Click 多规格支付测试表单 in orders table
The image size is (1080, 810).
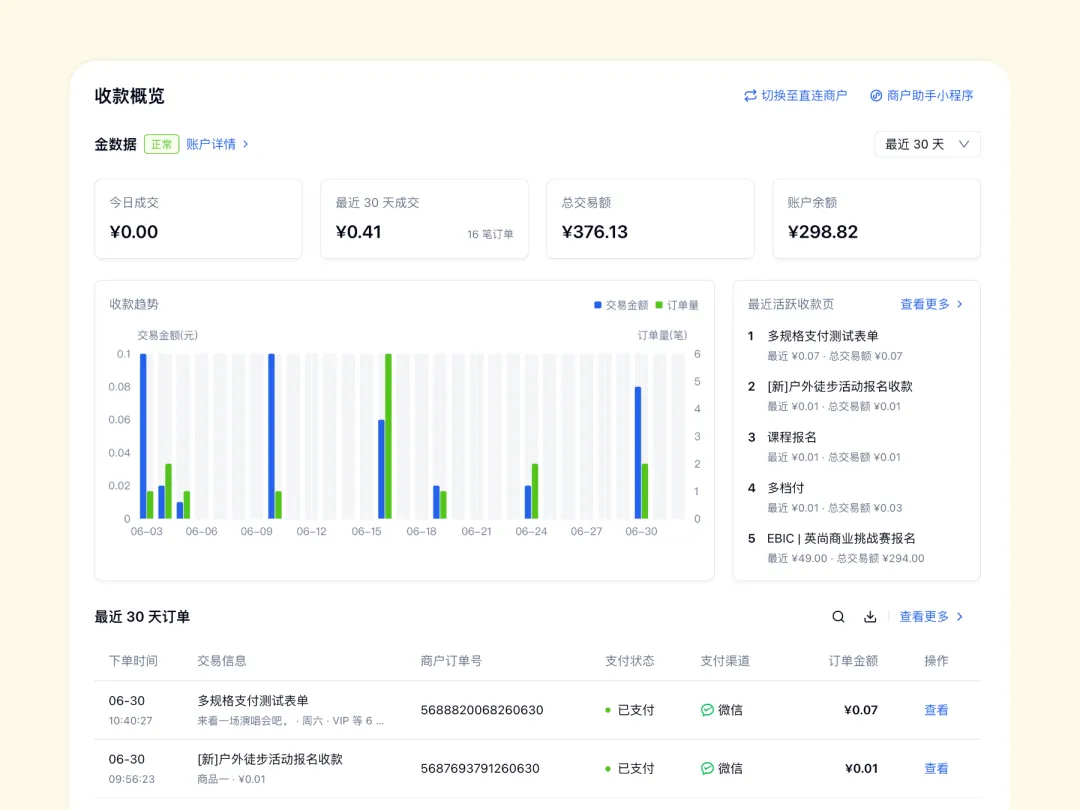click(253, 701)
